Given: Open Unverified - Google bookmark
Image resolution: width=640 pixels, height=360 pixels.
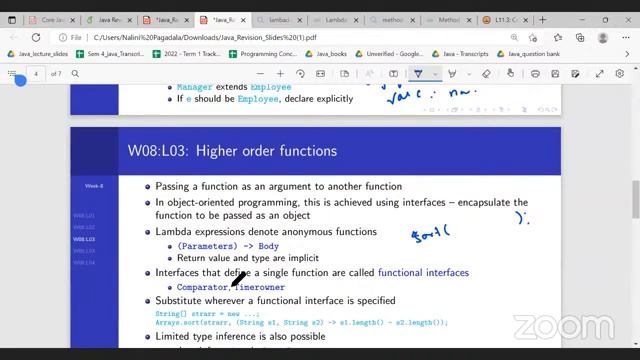Looking at the screenshot, I should click(x=389, y=54).
